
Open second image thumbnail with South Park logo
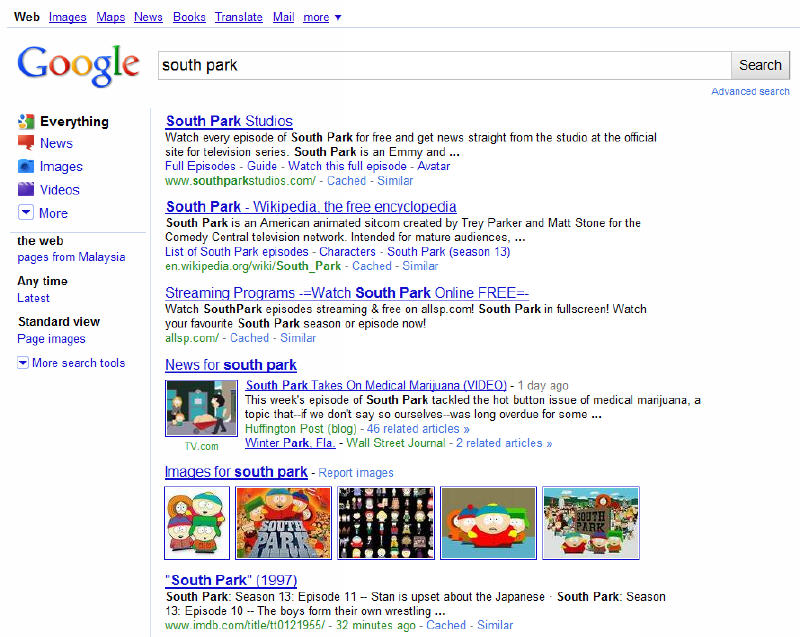[284, 523]
